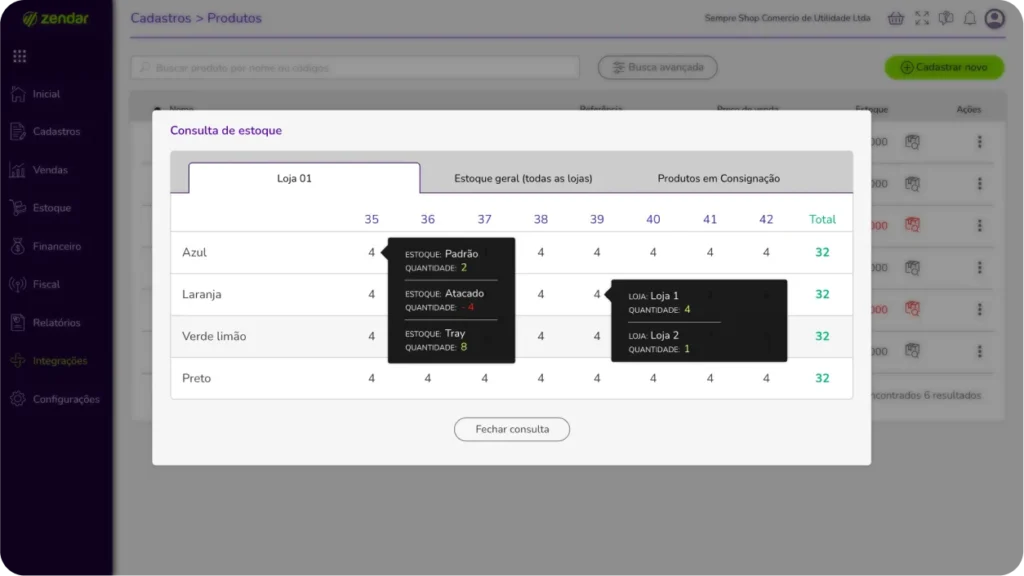This screenshot has height=576, width=1024.
Task: Open Busca avançada filter options
Action: click(x=657, y=67)
